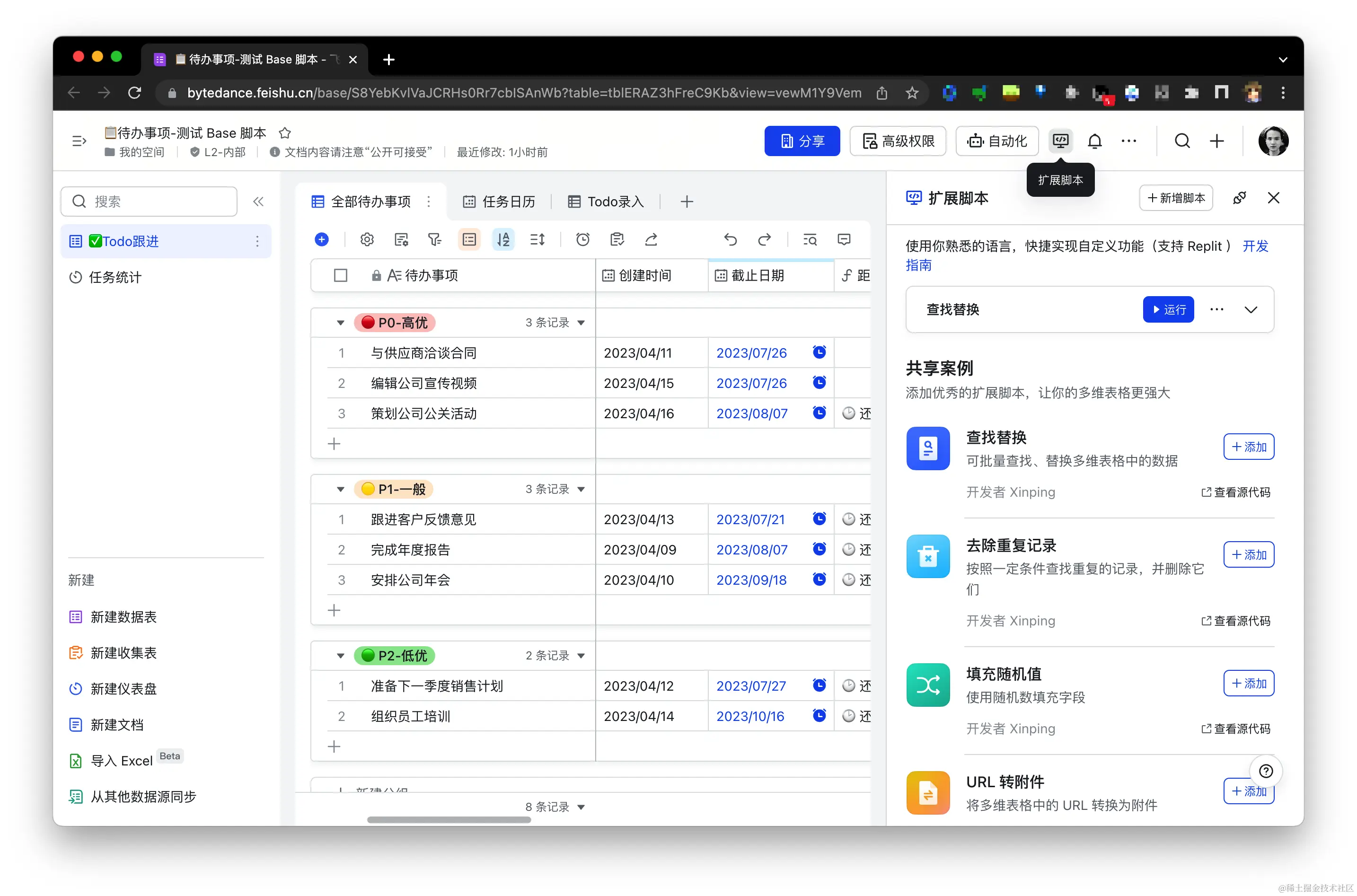Screen dimensions: 1357x896
Task: Star the document title as favorite
Action: pyautogui.click(x=284, y=133)
